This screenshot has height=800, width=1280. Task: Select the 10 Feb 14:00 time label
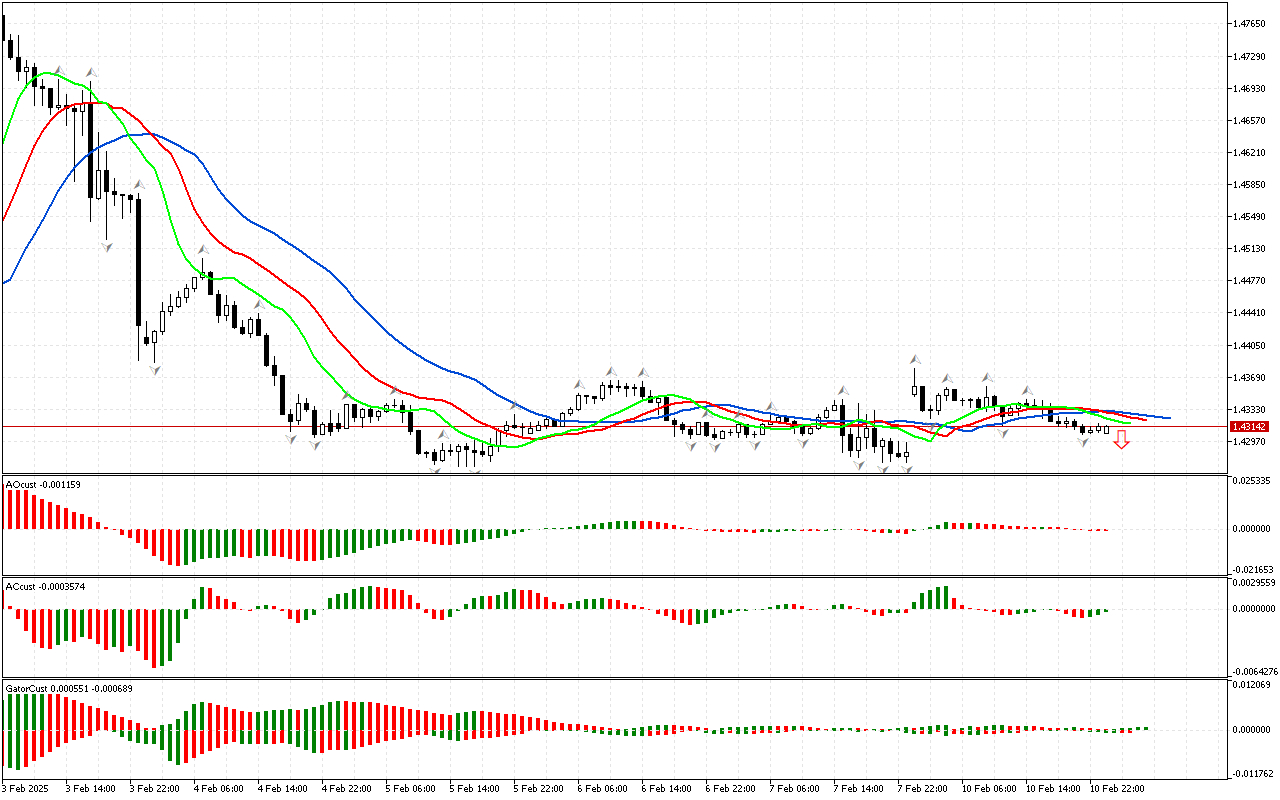pos(1053,788)
